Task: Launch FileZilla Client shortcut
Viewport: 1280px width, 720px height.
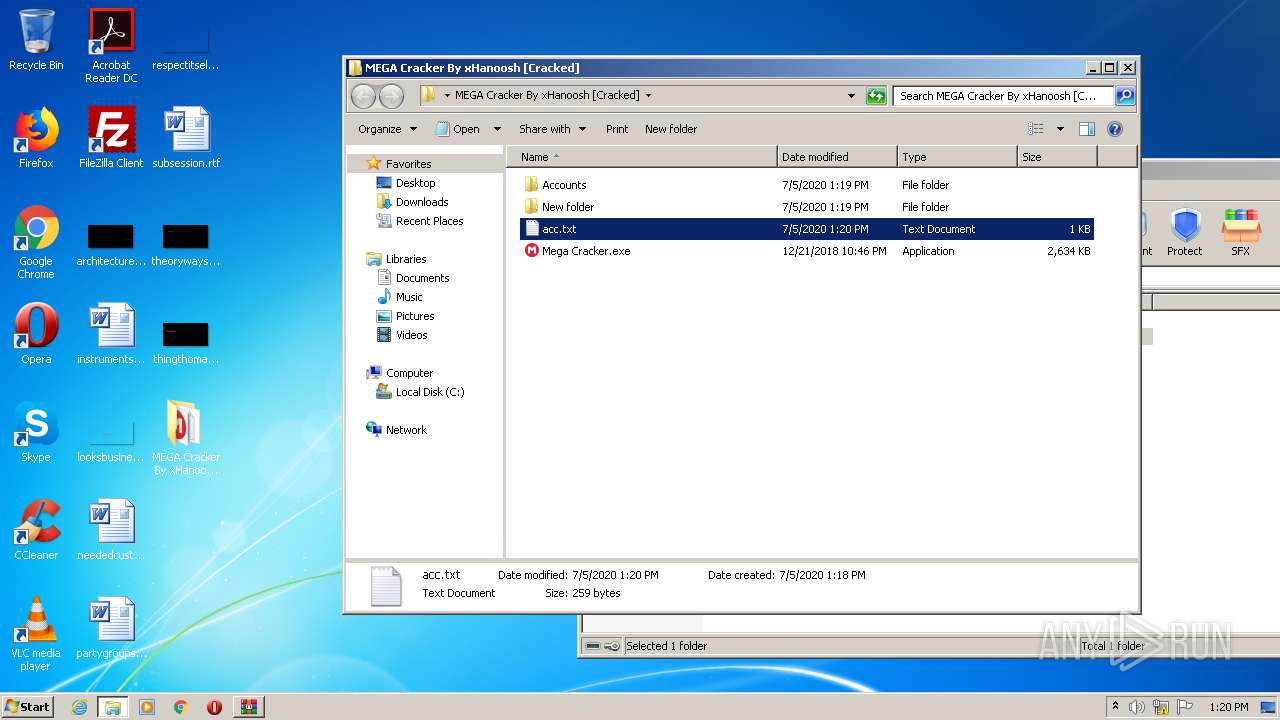Action: [x=111, y=138]
